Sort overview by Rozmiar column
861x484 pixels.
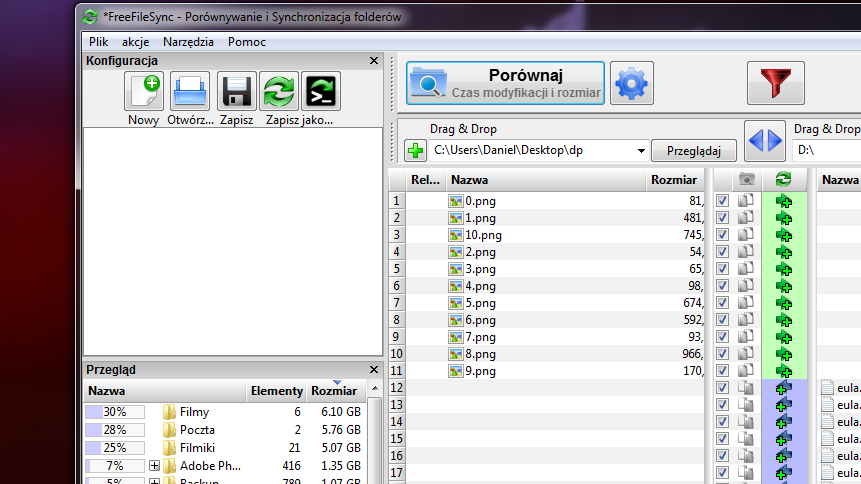point(334,391)
